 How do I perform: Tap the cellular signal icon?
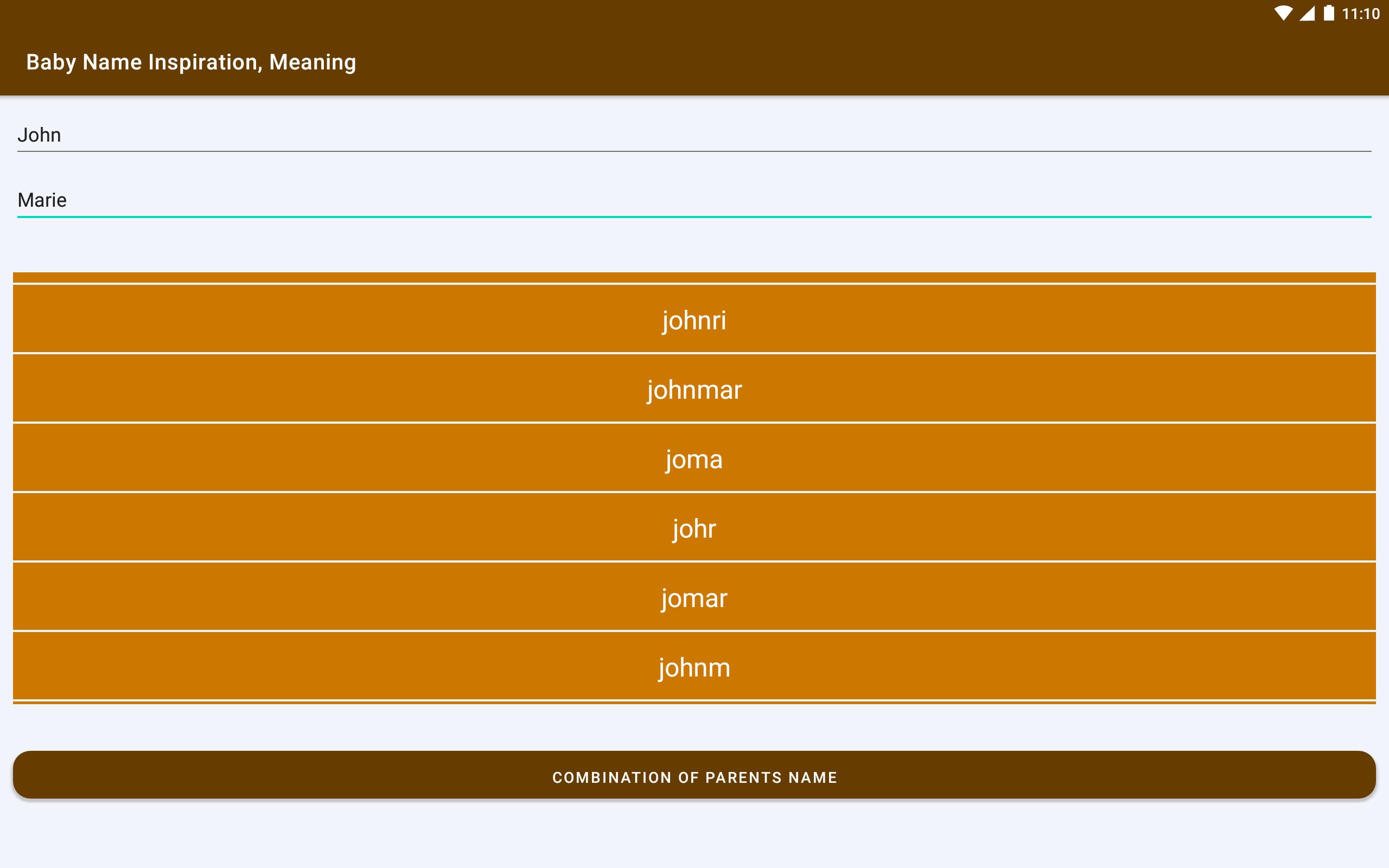tap(1307, 13)
